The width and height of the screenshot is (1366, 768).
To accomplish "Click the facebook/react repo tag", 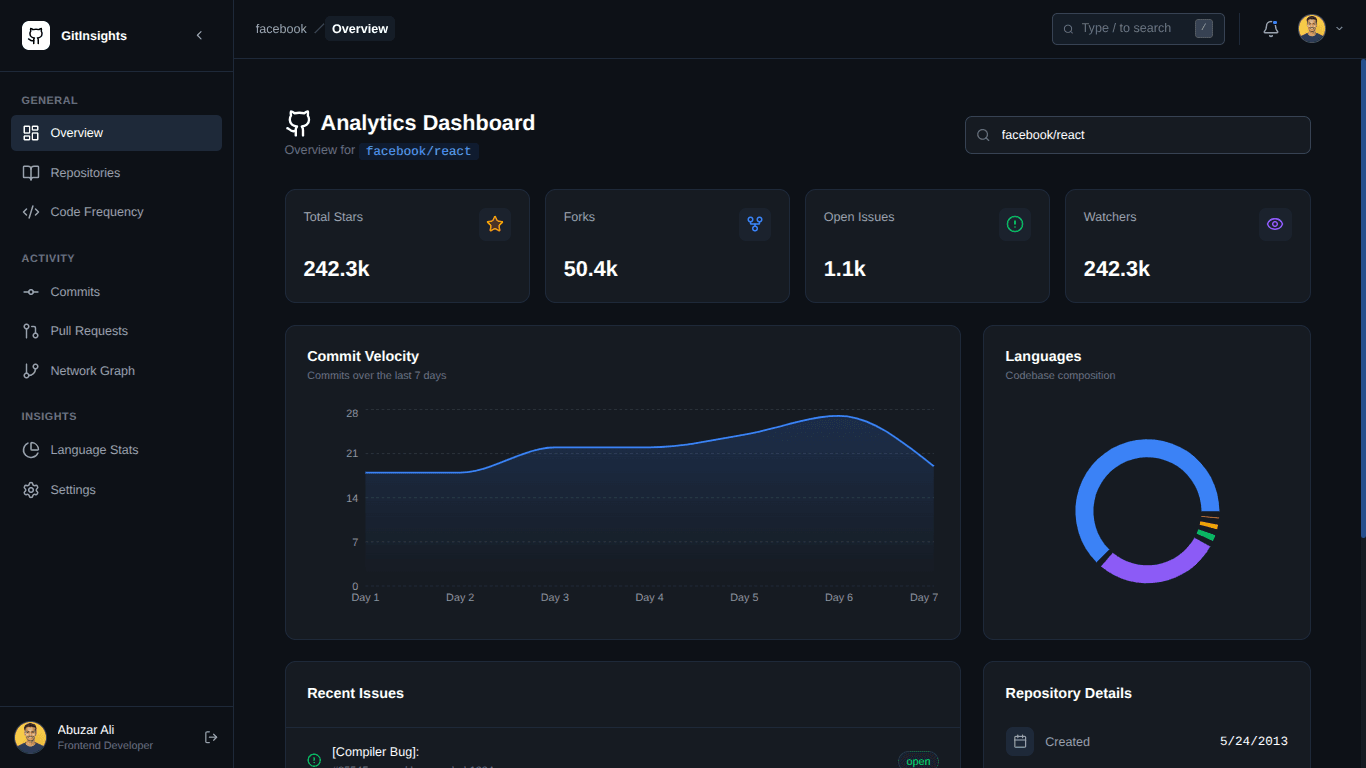I will point(419,151).
